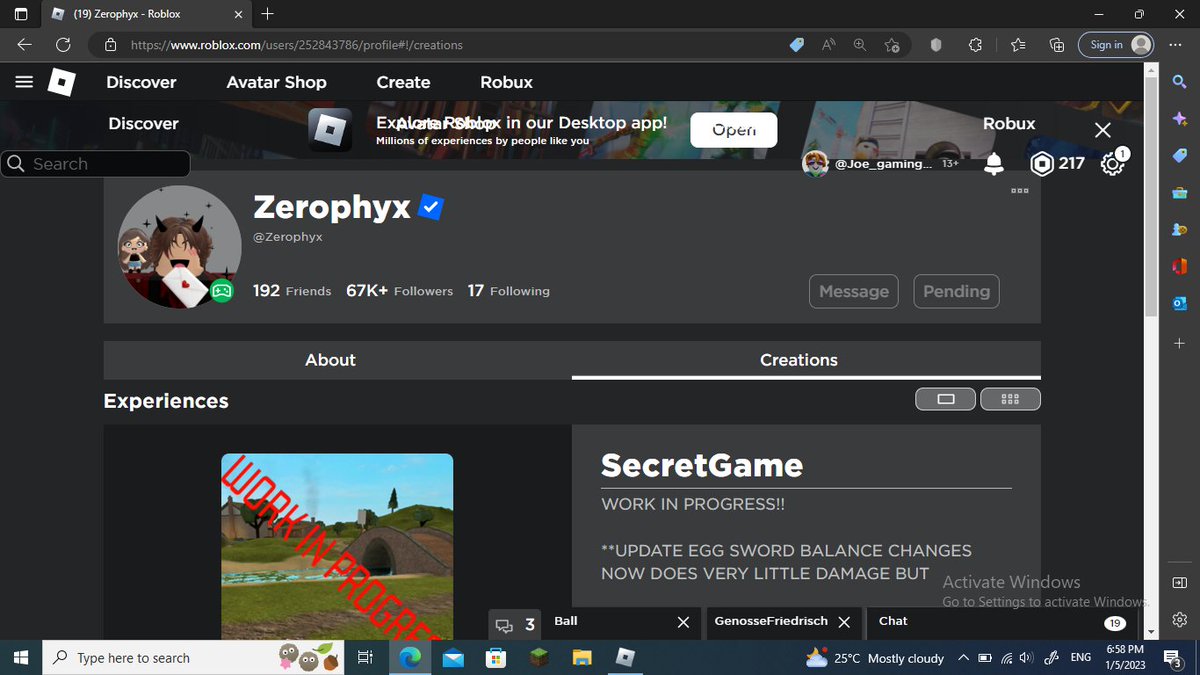Open Minecraft from the taskbar
The height and width of the screenshot is (675, 1200).
pos(538,657)
